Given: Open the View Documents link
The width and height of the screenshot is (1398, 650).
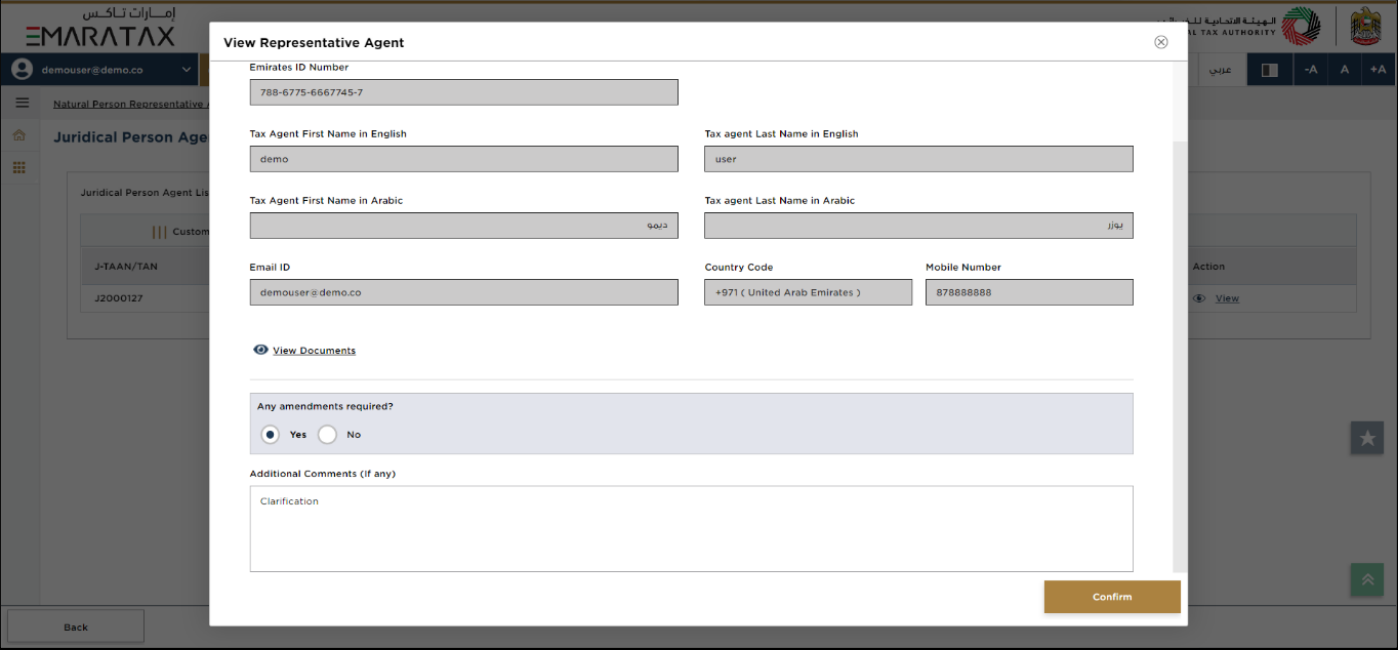Looking at the screenshot, I should coord(314,351).
